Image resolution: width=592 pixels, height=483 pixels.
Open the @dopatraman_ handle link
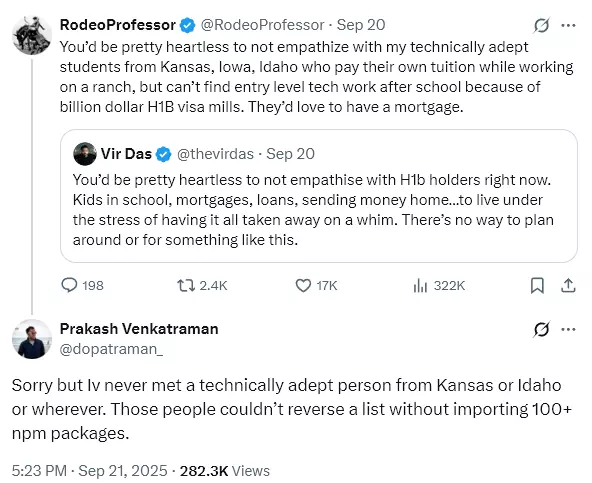[111, 349]
